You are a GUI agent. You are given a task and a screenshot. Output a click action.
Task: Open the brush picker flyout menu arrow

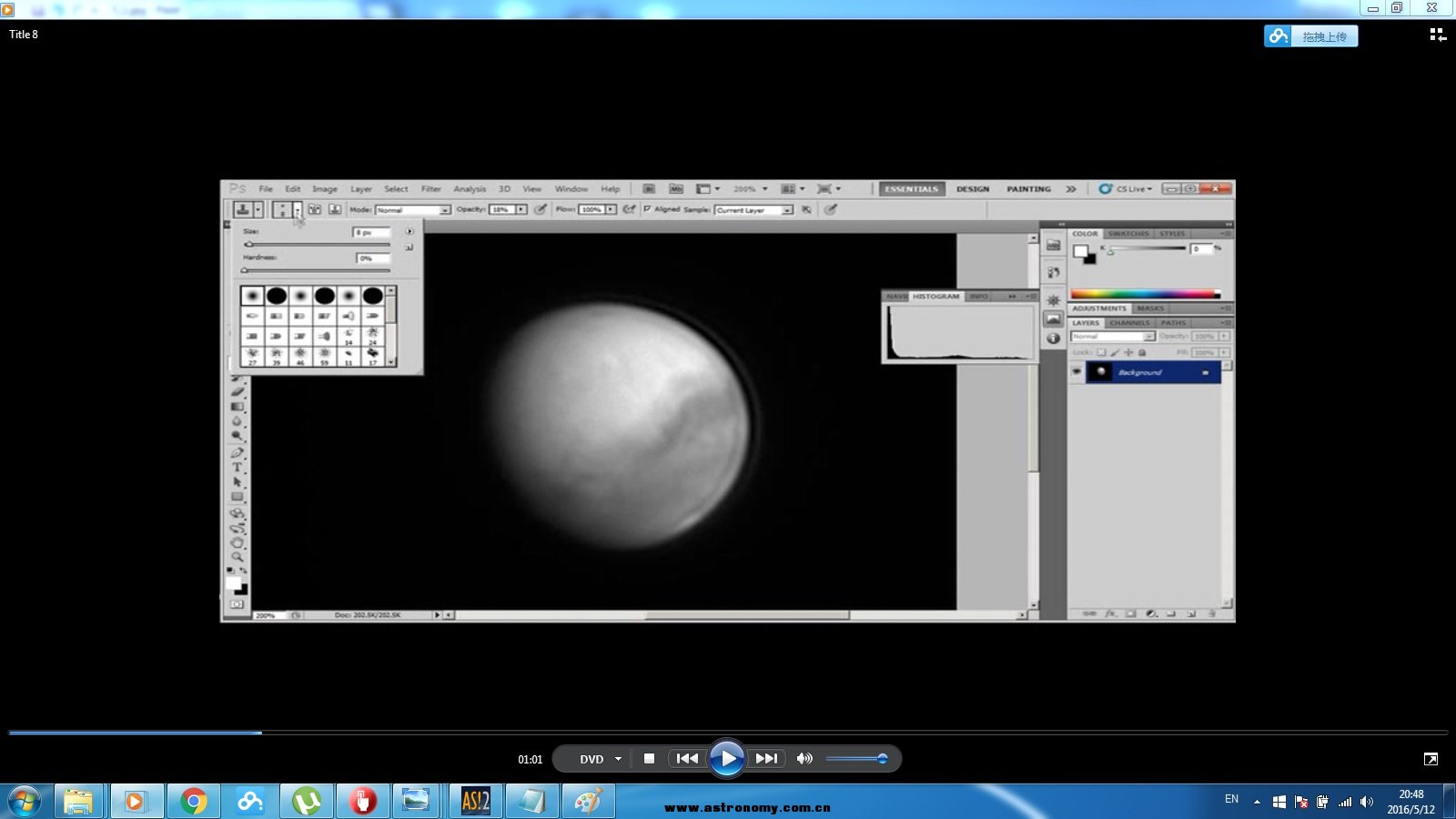coord(409,231)
